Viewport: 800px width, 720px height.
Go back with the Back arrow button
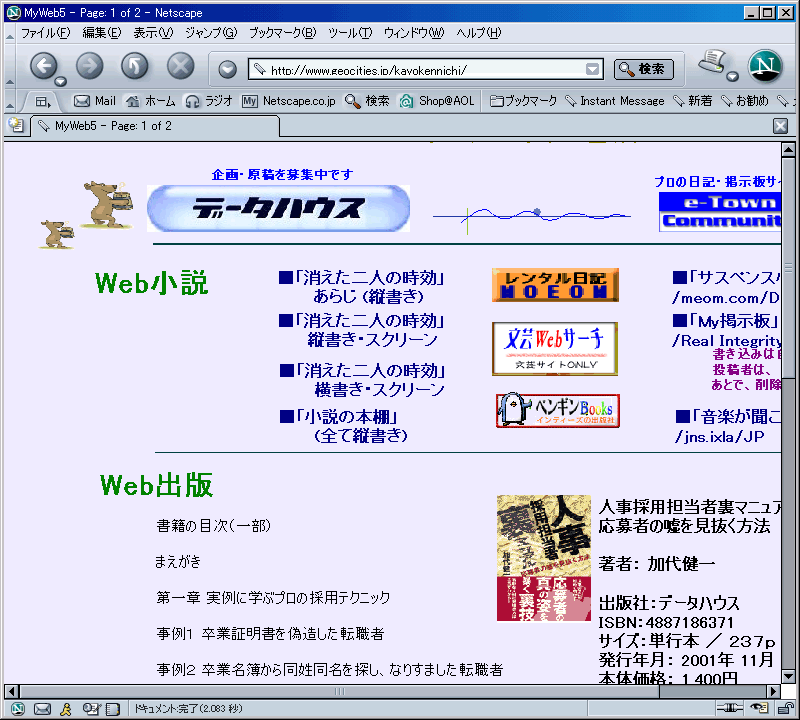(43, 66)
